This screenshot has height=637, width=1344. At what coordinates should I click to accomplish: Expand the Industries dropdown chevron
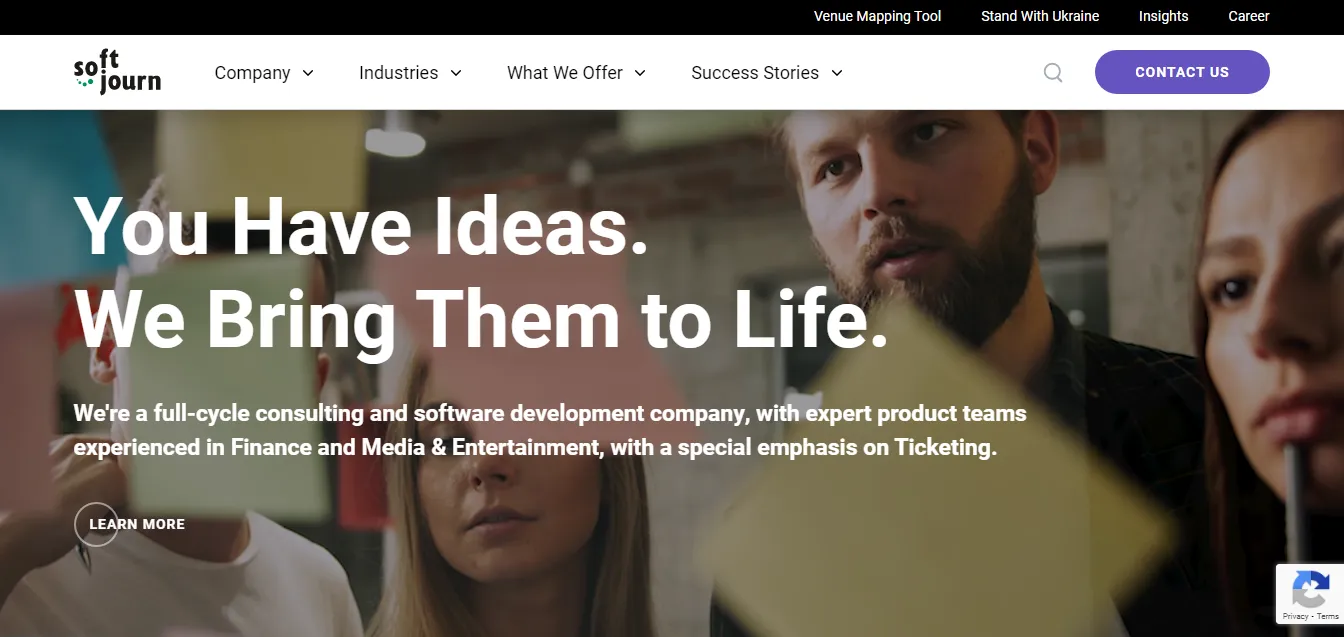(x=456, y=73)
